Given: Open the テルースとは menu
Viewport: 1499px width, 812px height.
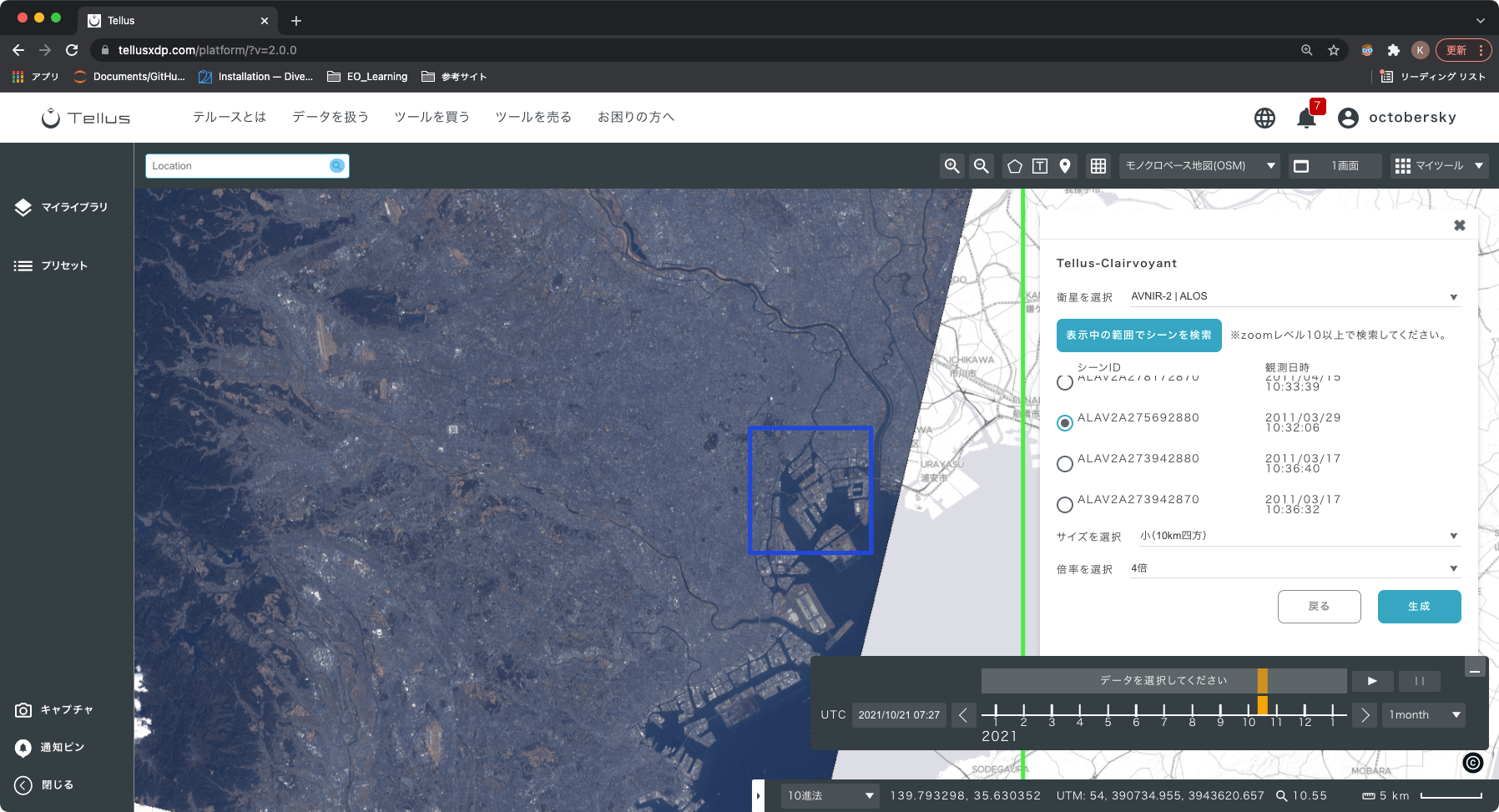Looking at the screenshot, I should (x=230, y=118).
